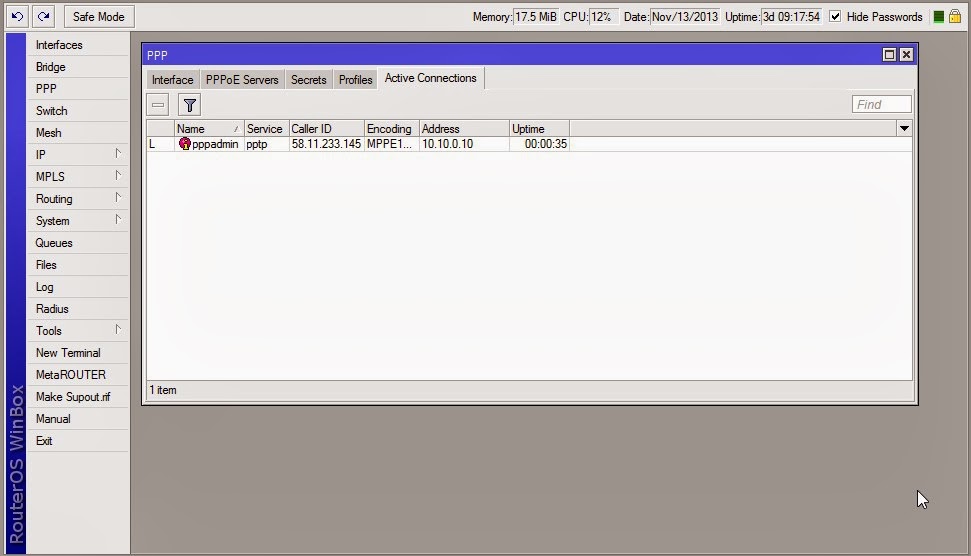Open Switch in the sidebar

78,111
